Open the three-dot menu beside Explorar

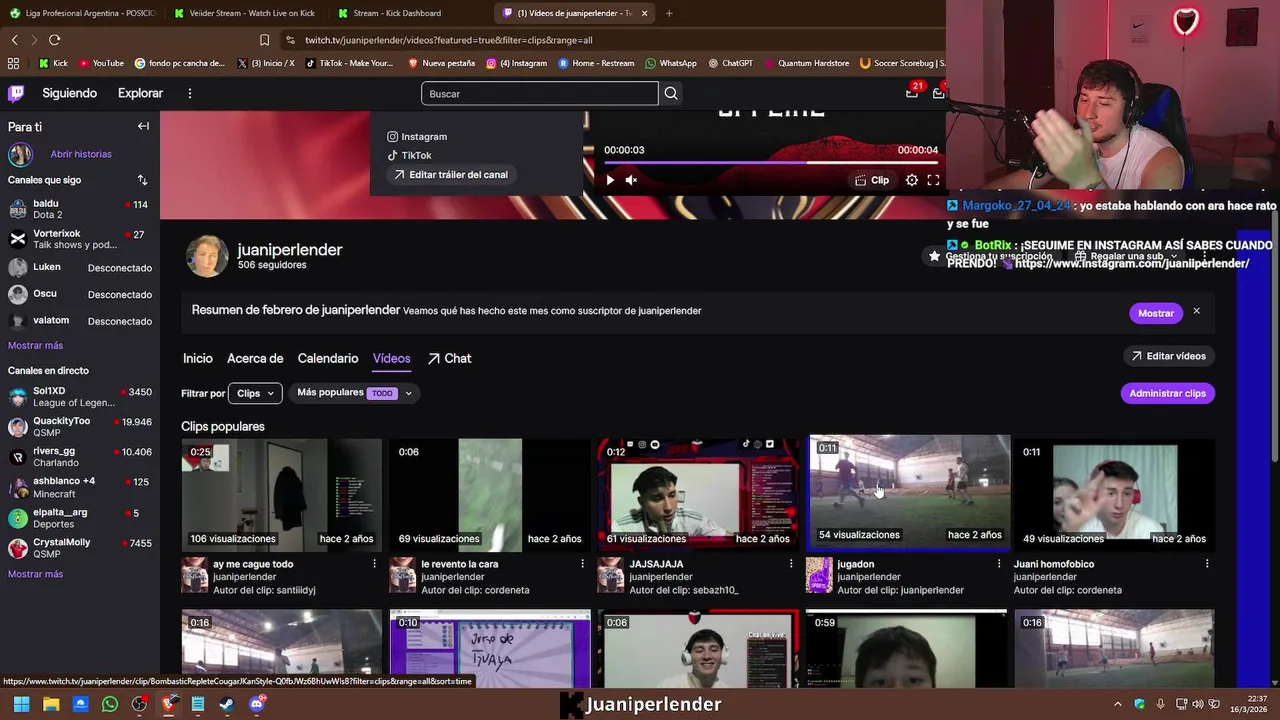[x=189, y=93]
